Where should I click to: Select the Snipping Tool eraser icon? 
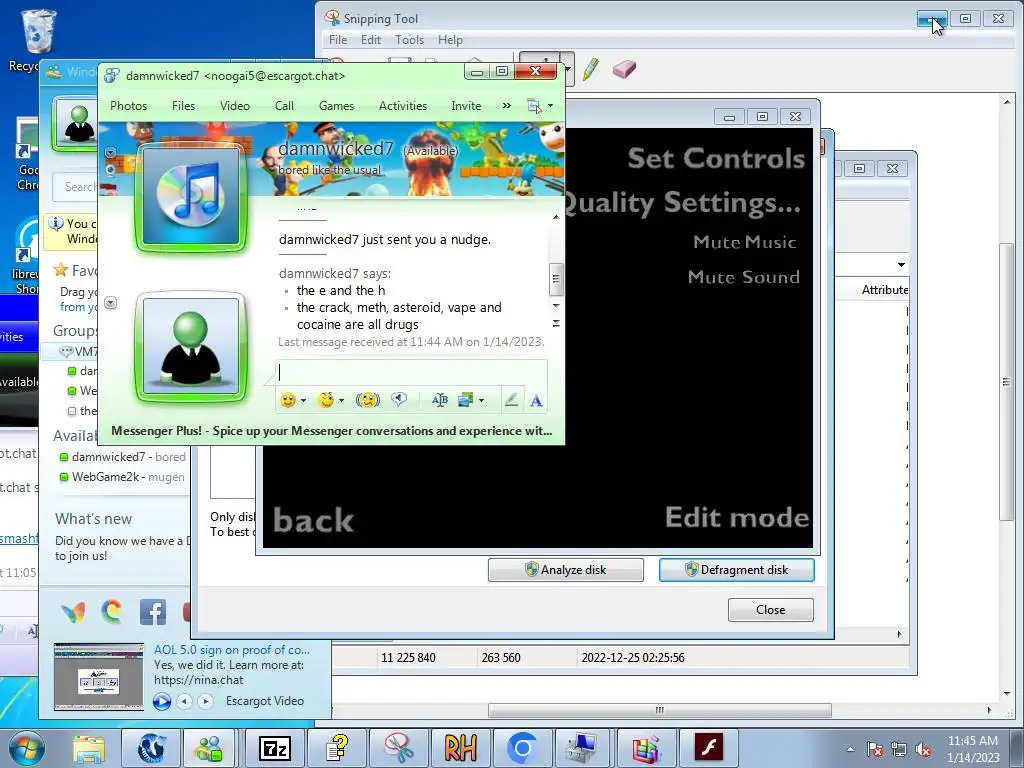624,69
